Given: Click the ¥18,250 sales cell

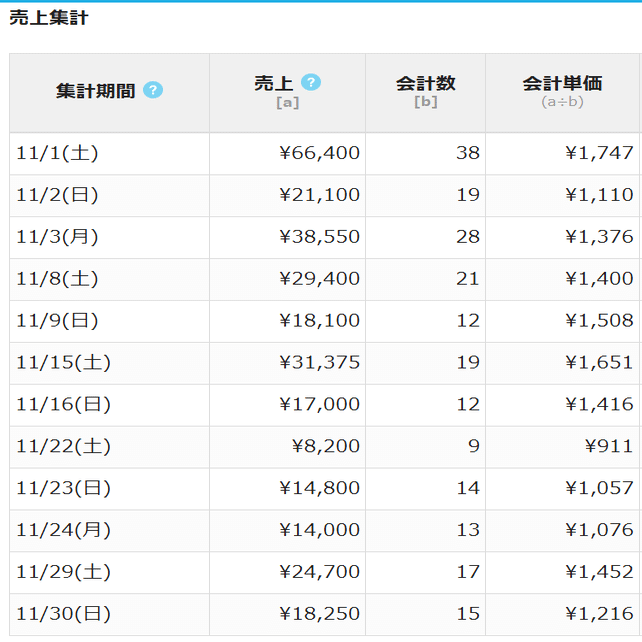Looking at the screenshot, I should click(x=319, y=615).
